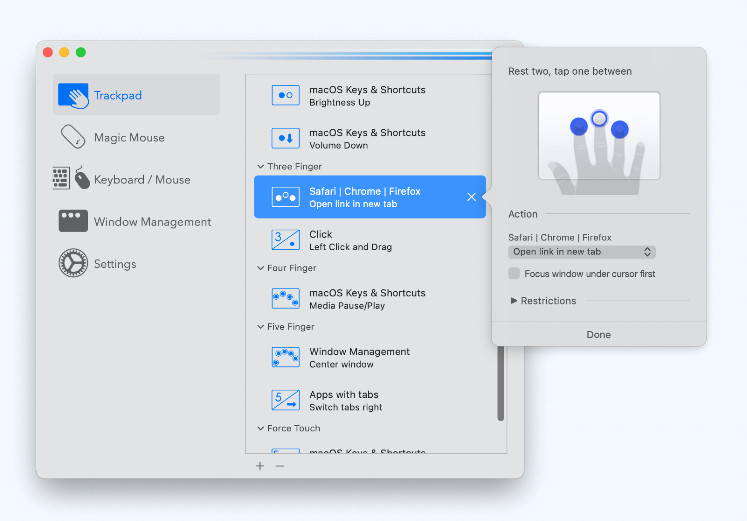Select the Brightness Up gesture row
Screen dimensions: 747x521
[x=370, y=95]
